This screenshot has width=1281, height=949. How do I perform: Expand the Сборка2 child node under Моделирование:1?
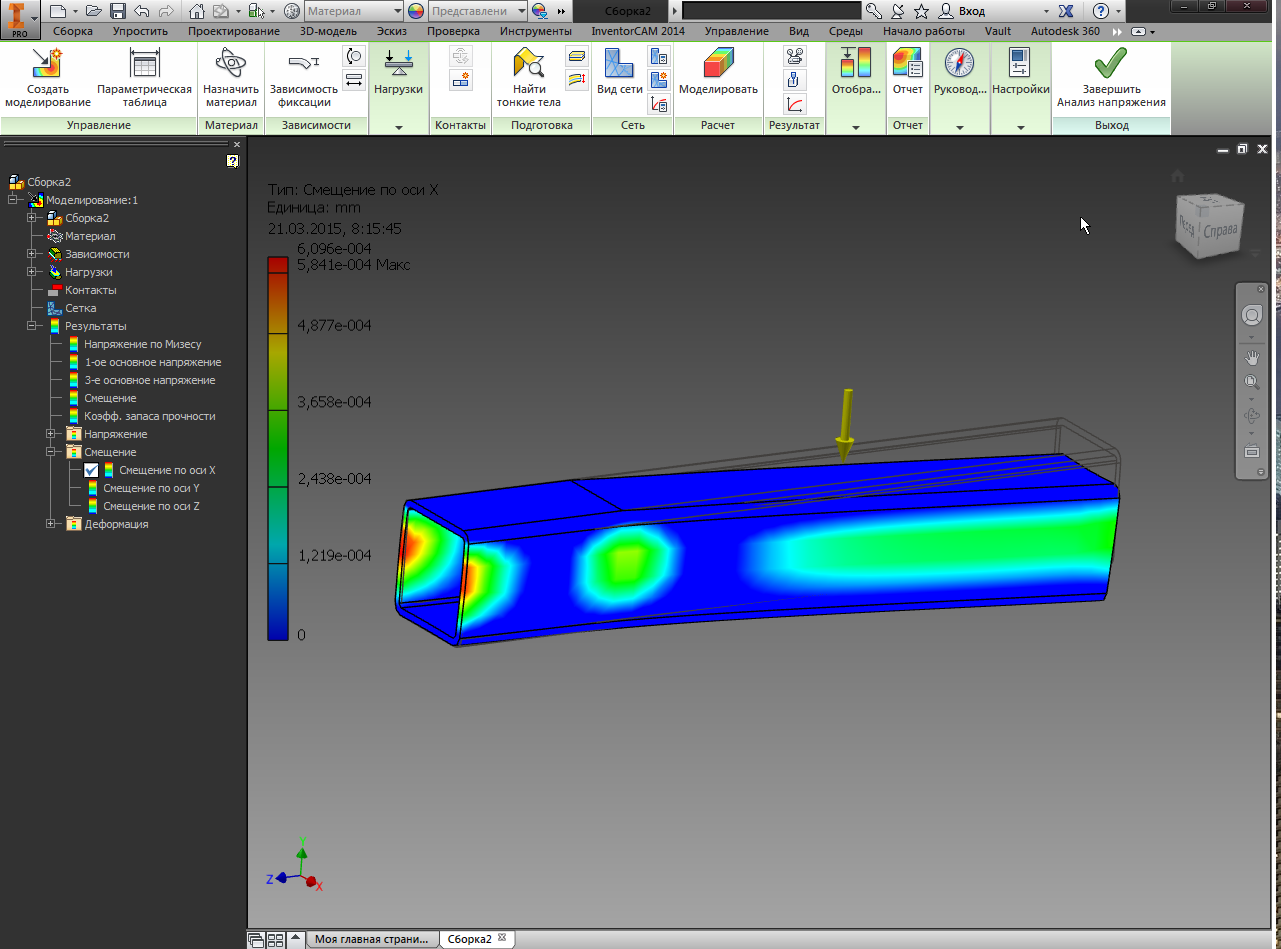point(32,218)
